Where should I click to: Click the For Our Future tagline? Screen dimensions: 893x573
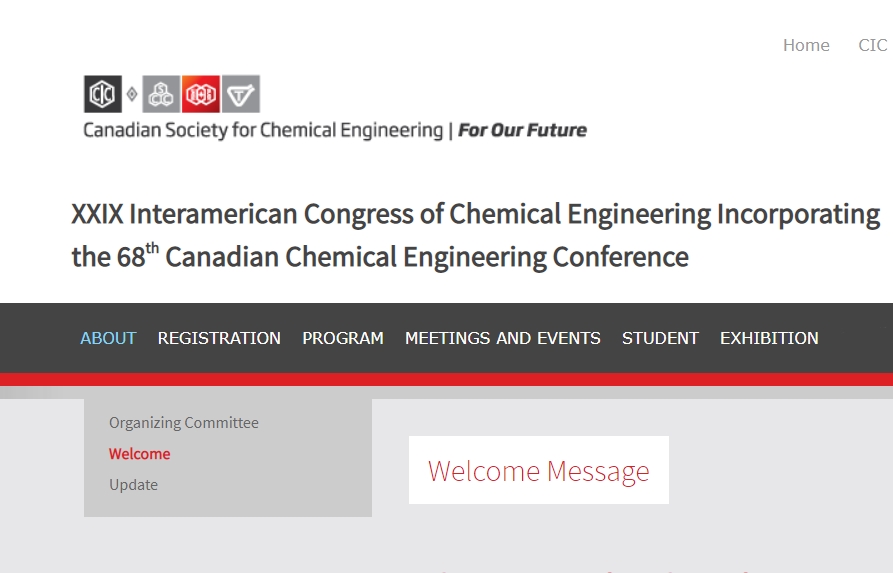pyautogui.click(x=523, y=130)
